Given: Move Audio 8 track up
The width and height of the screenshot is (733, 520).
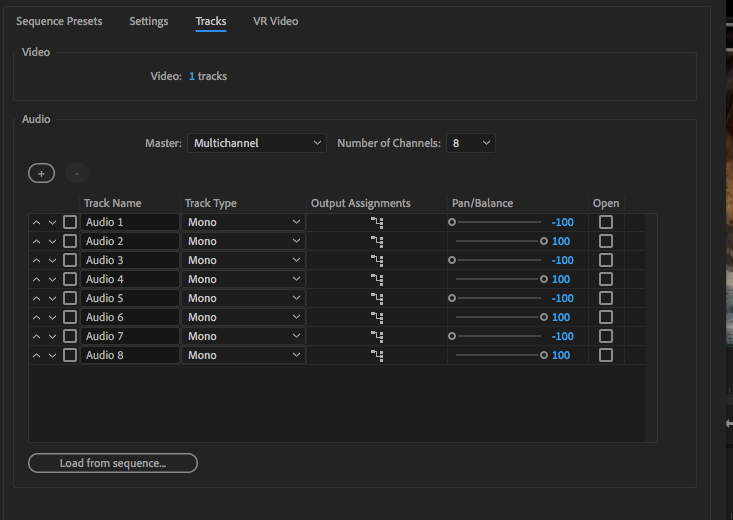Looking at the screenshot, I should click(x=37, y=355).
